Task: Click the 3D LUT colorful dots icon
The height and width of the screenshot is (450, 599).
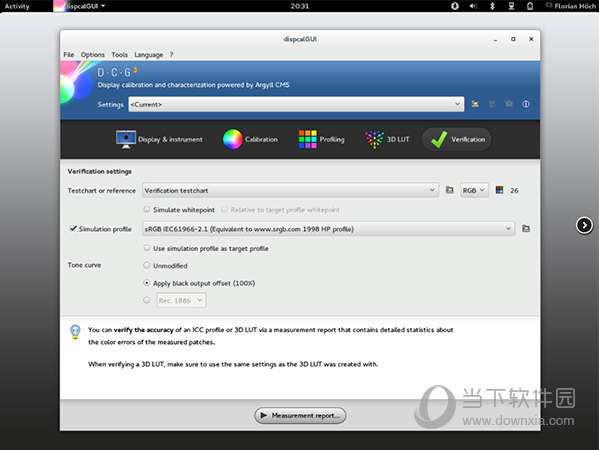Action: (x=374, y=139)
